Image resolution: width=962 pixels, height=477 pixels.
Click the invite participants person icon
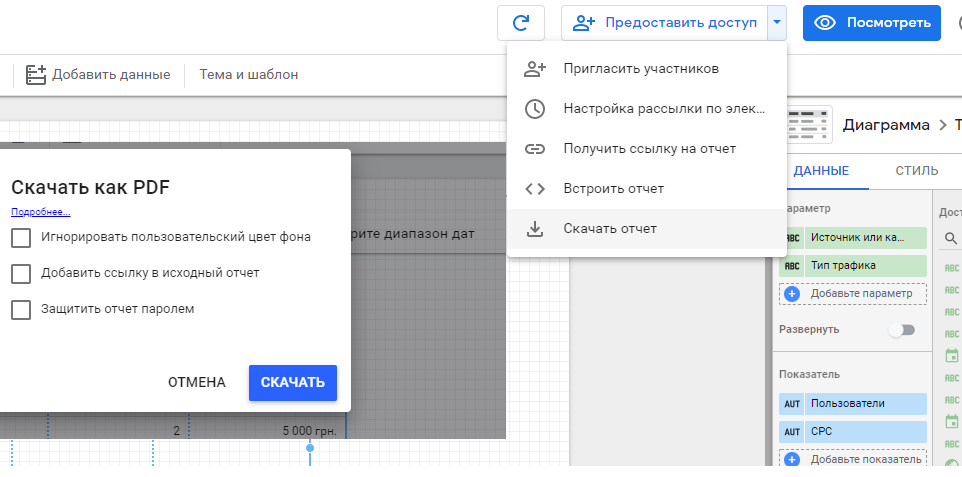(535, 69)
